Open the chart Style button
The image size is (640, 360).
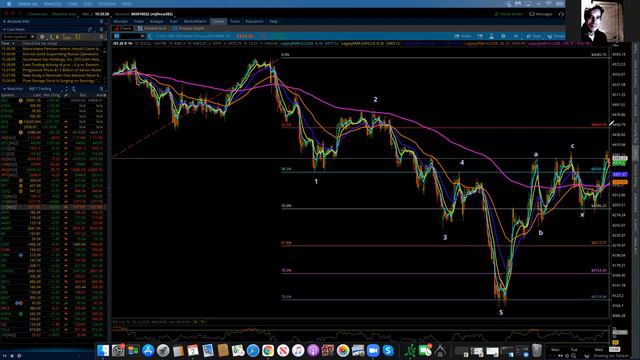(534, 36)
